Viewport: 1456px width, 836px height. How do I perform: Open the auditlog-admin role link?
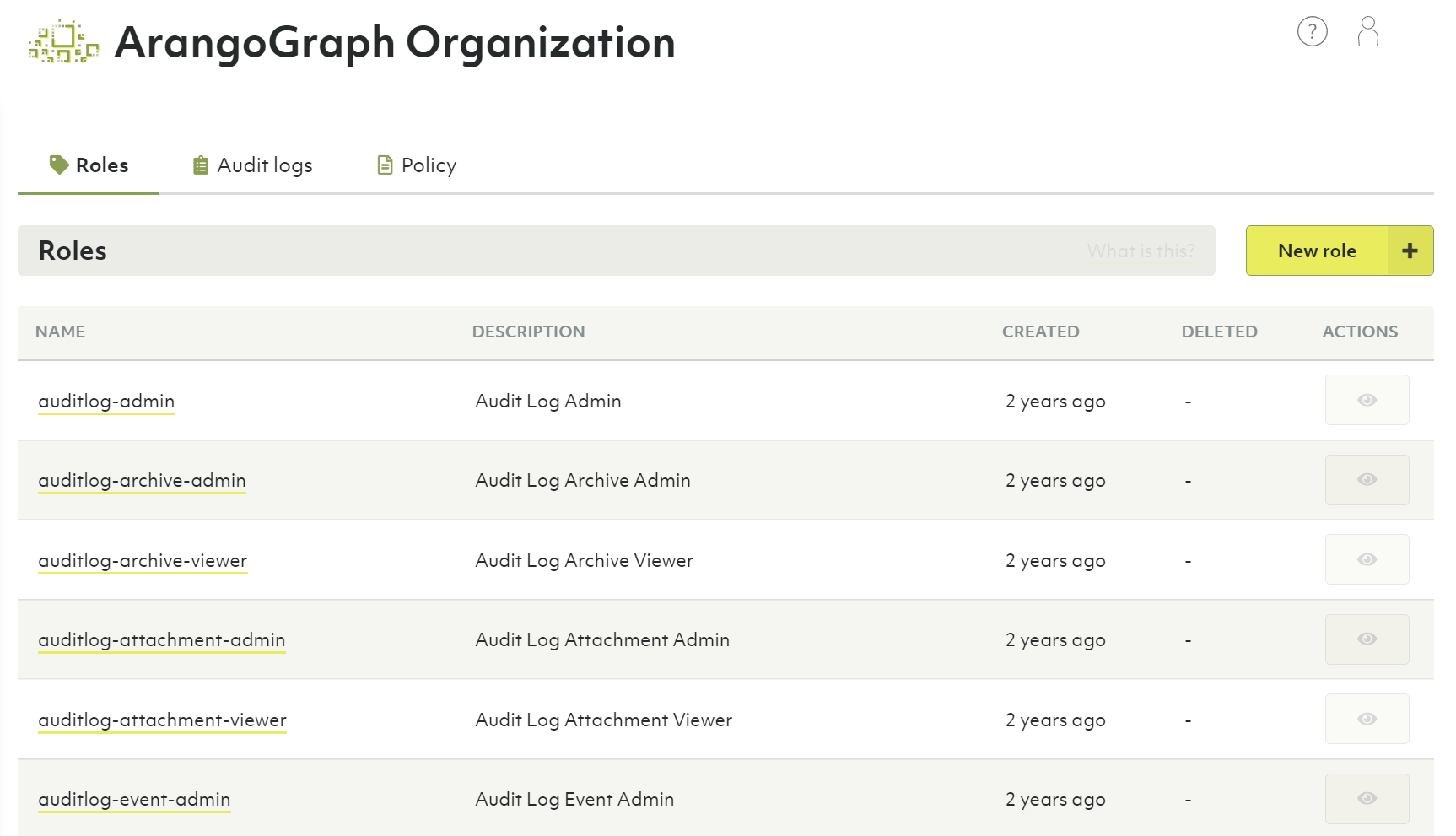coord(106,402)
